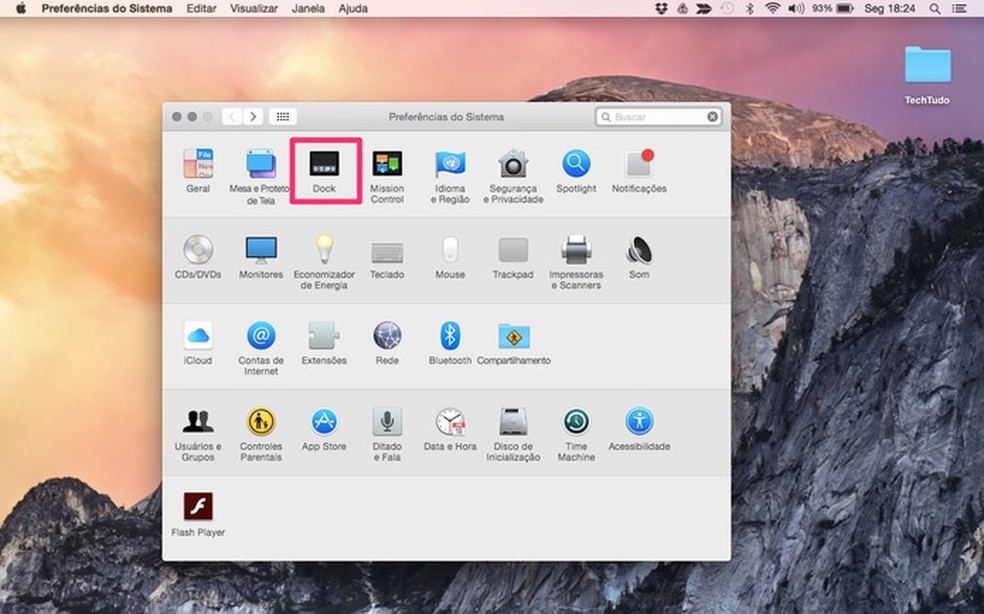Open the Editar menu
984x614 pixels.
click(x=201, y=9)
